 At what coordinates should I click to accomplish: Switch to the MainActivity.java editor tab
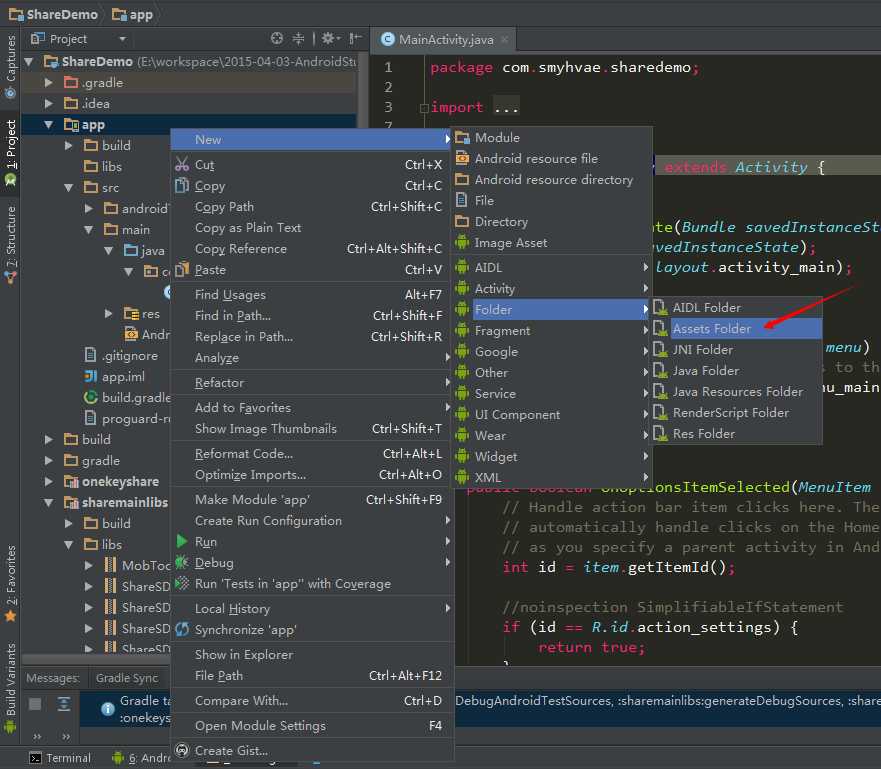point(445,39)
